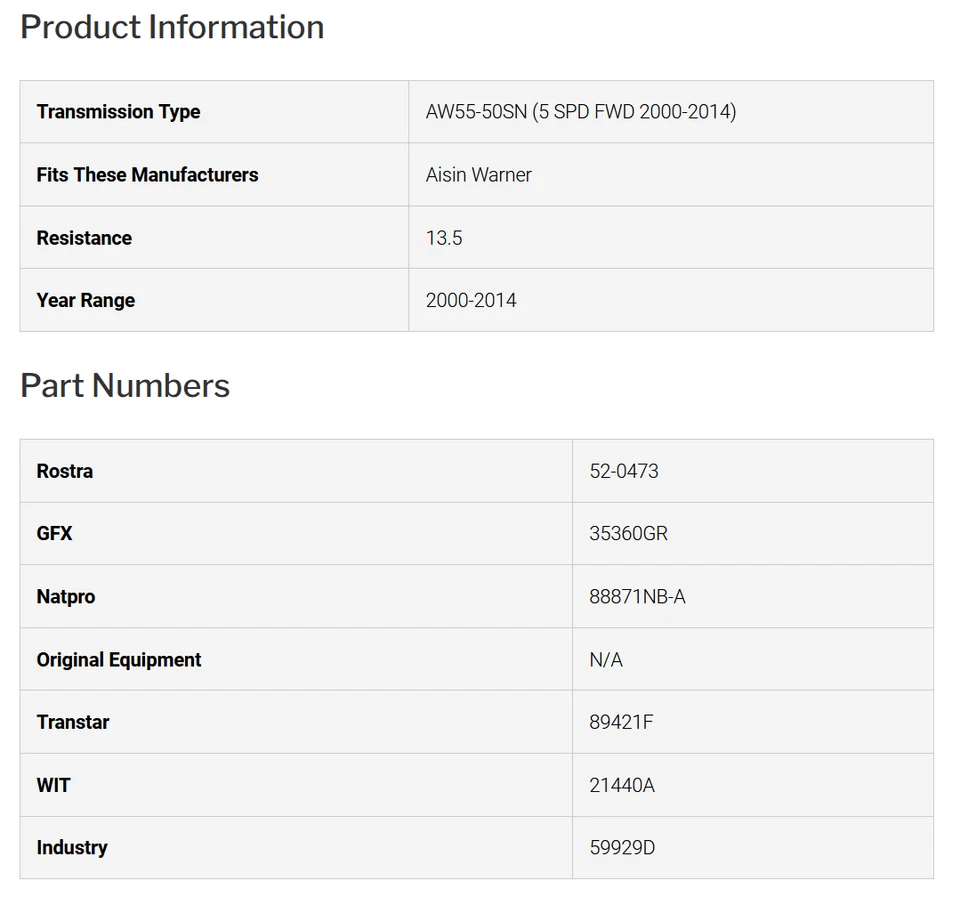Click the Part Numbers heading

[125, 386]
